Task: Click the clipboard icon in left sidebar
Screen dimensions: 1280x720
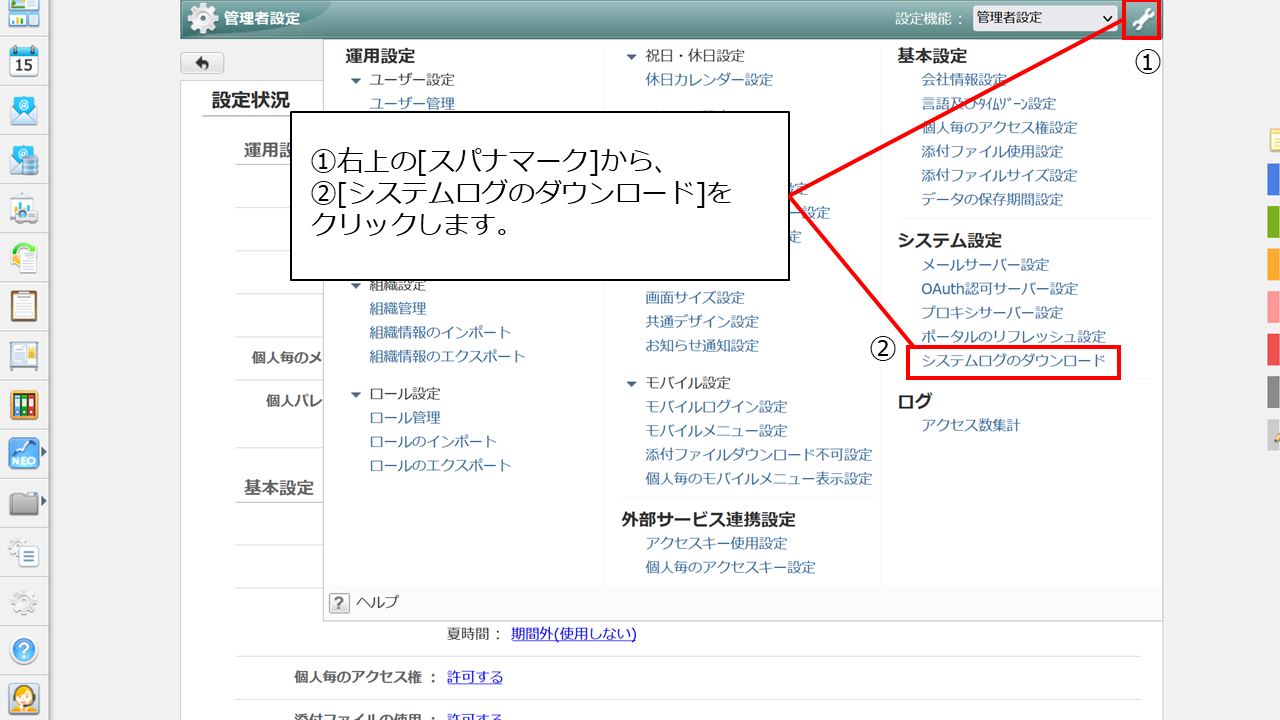Action: click(24, 305)
